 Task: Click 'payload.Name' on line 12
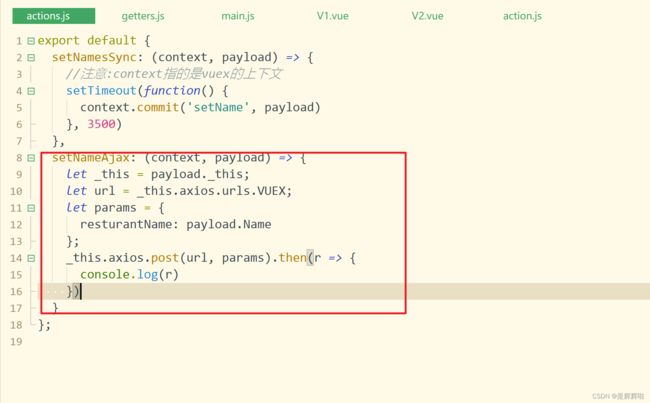point(228,224)
